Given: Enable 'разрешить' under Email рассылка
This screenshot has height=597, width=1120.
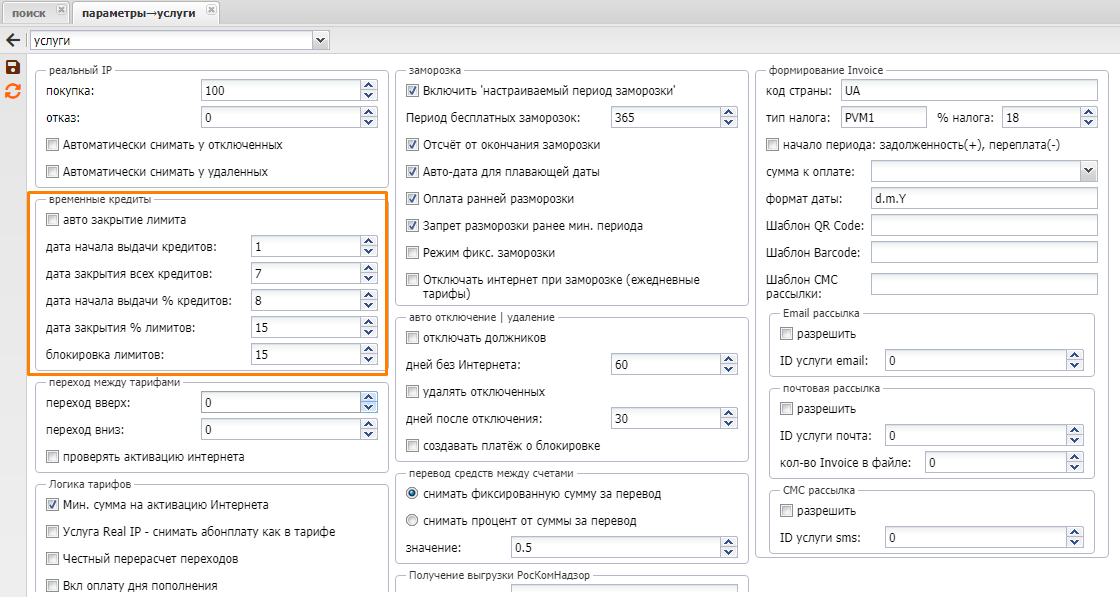Looking at the screenshot, I should coord(786,333).
